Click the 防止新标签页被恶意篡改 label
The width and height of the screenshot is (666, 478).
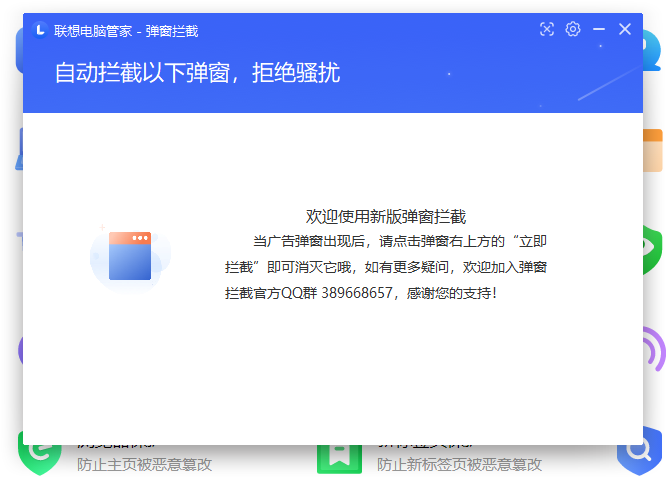pos(459,464)
